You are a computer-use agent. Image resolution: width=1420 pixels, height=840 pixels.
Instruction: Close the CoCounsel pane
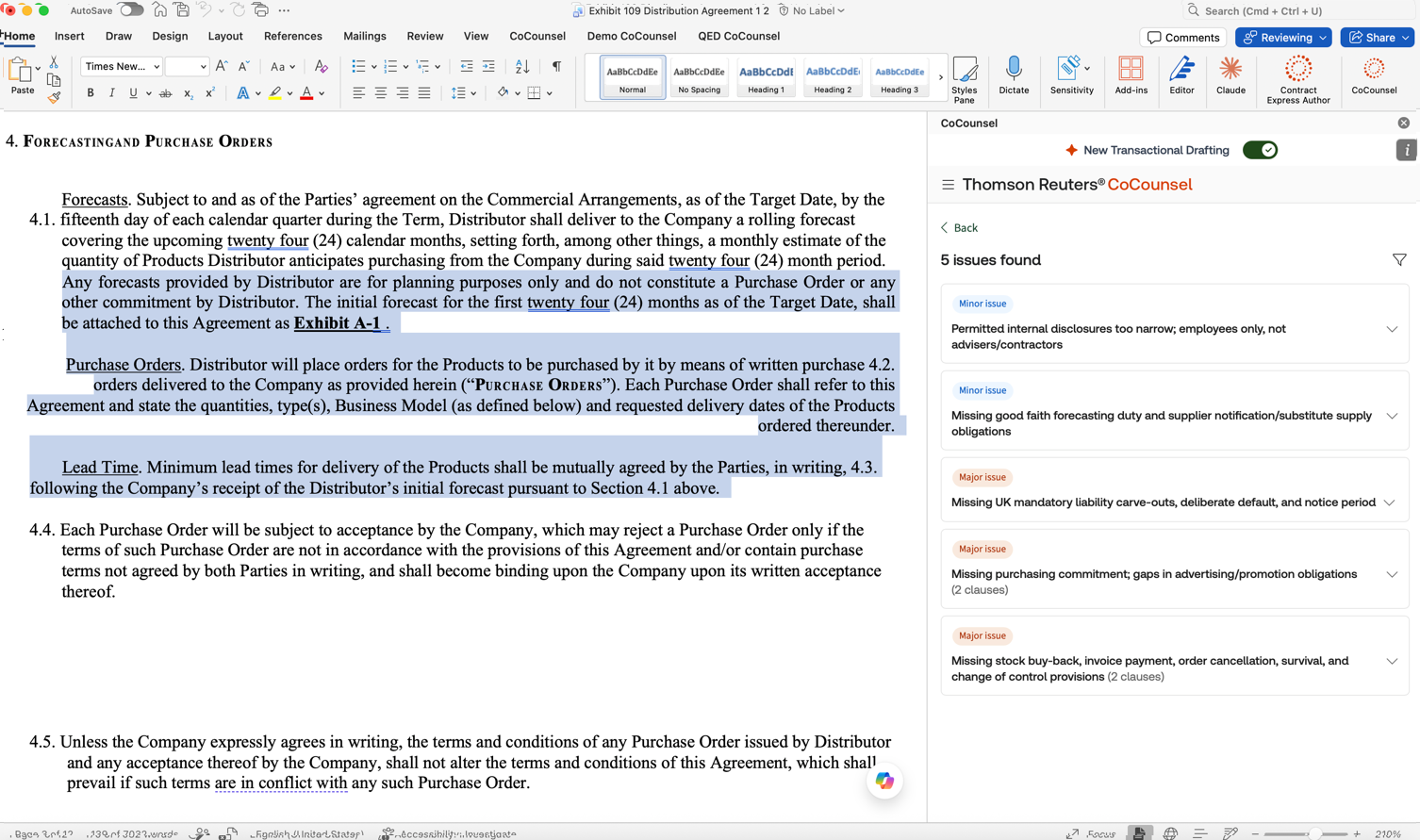point(1404,123)
